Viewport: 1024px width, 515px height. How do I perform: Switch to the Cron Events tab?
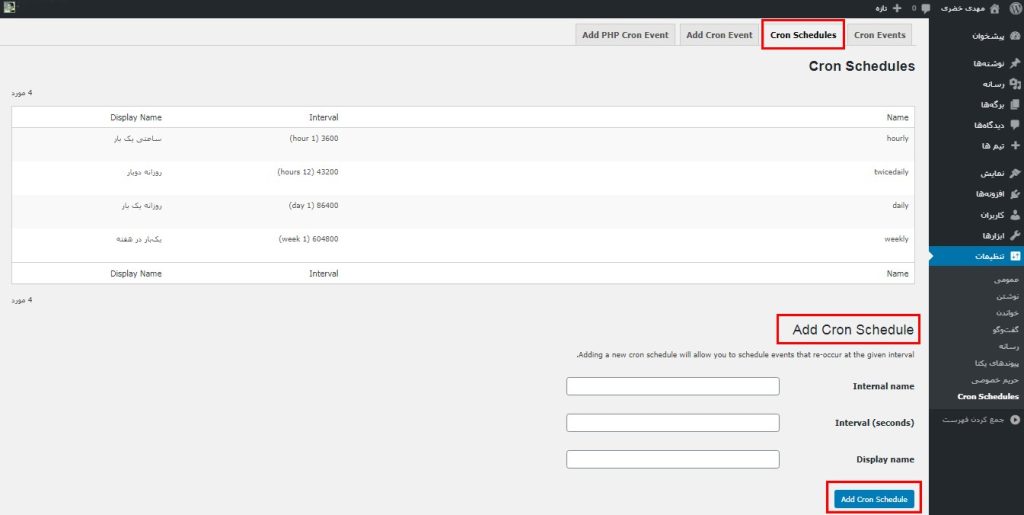pos(879,35)
